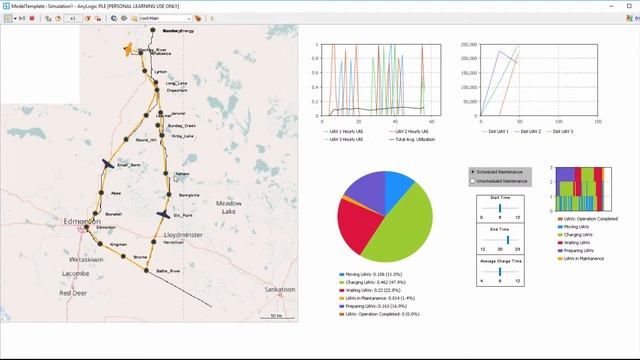Click the Vermilion station node
Viewport: 640px width, 360px height.
pyautogui.click(x=153, y=242)
